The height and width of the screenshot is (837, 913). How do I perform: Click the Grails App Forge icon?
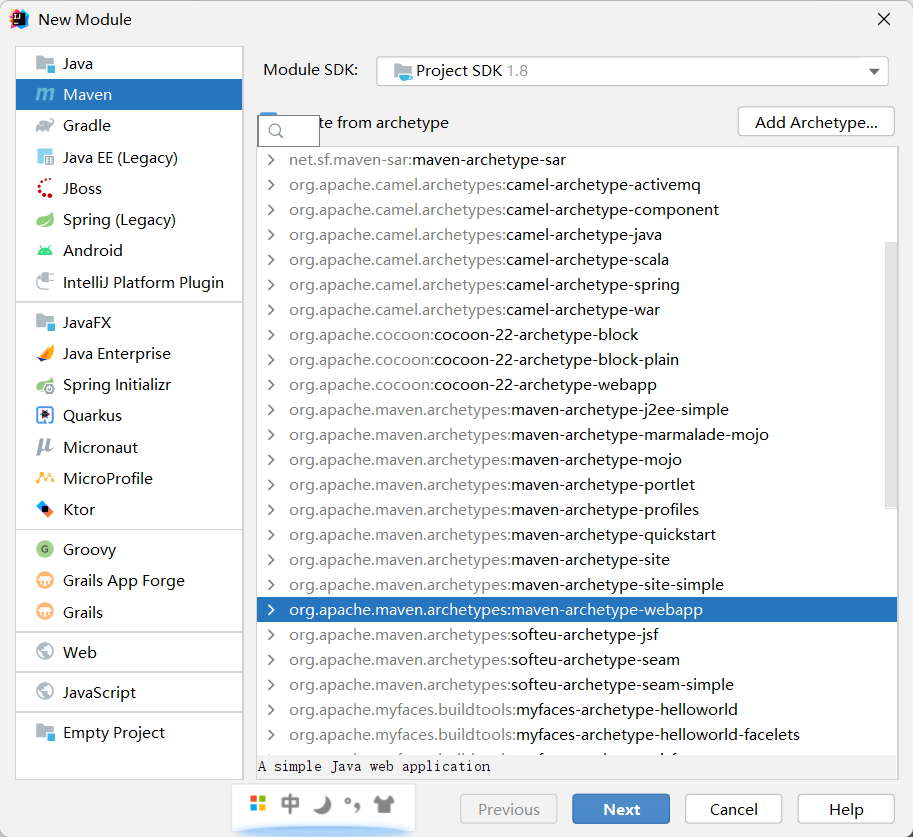click(x=45, y=581)
